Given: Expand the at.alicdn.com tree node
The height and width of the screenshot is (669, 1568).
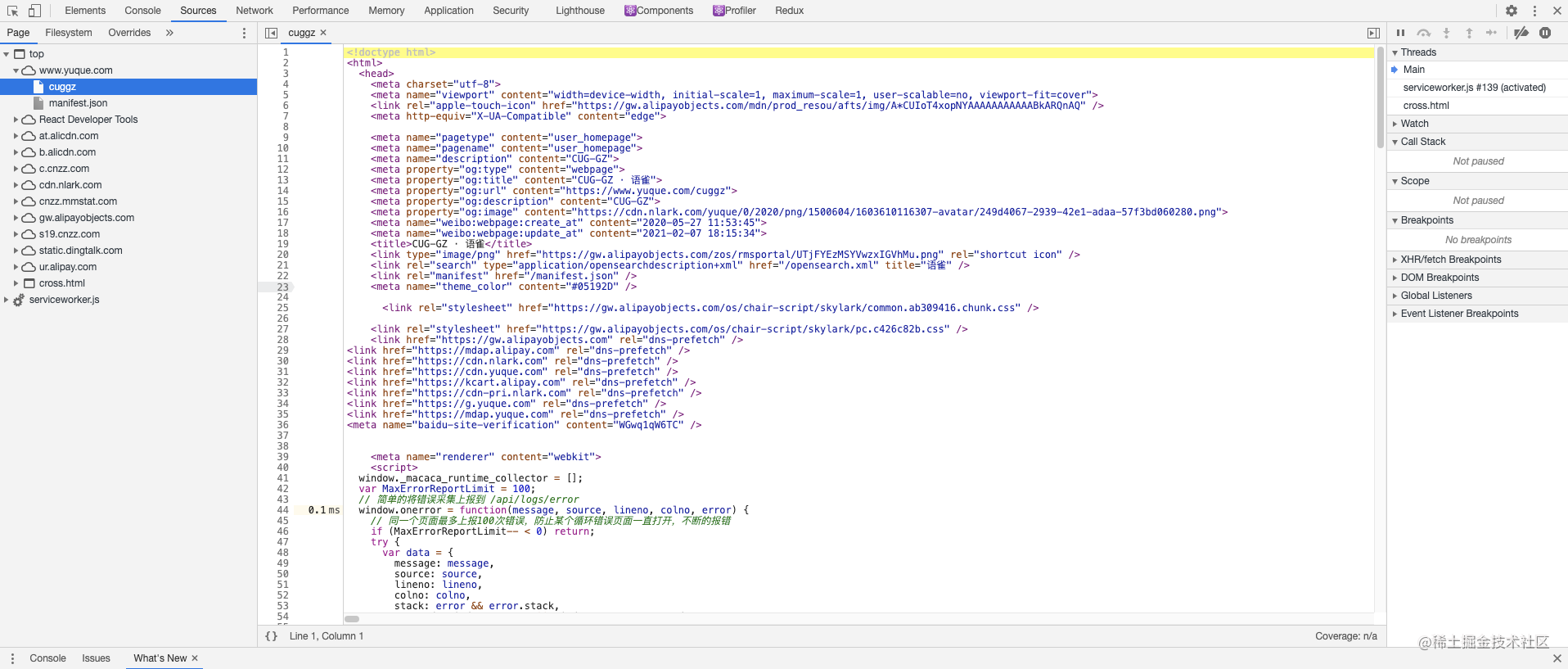Looking at the screenshot, I should pyautogui.click(x=16, y=136).
